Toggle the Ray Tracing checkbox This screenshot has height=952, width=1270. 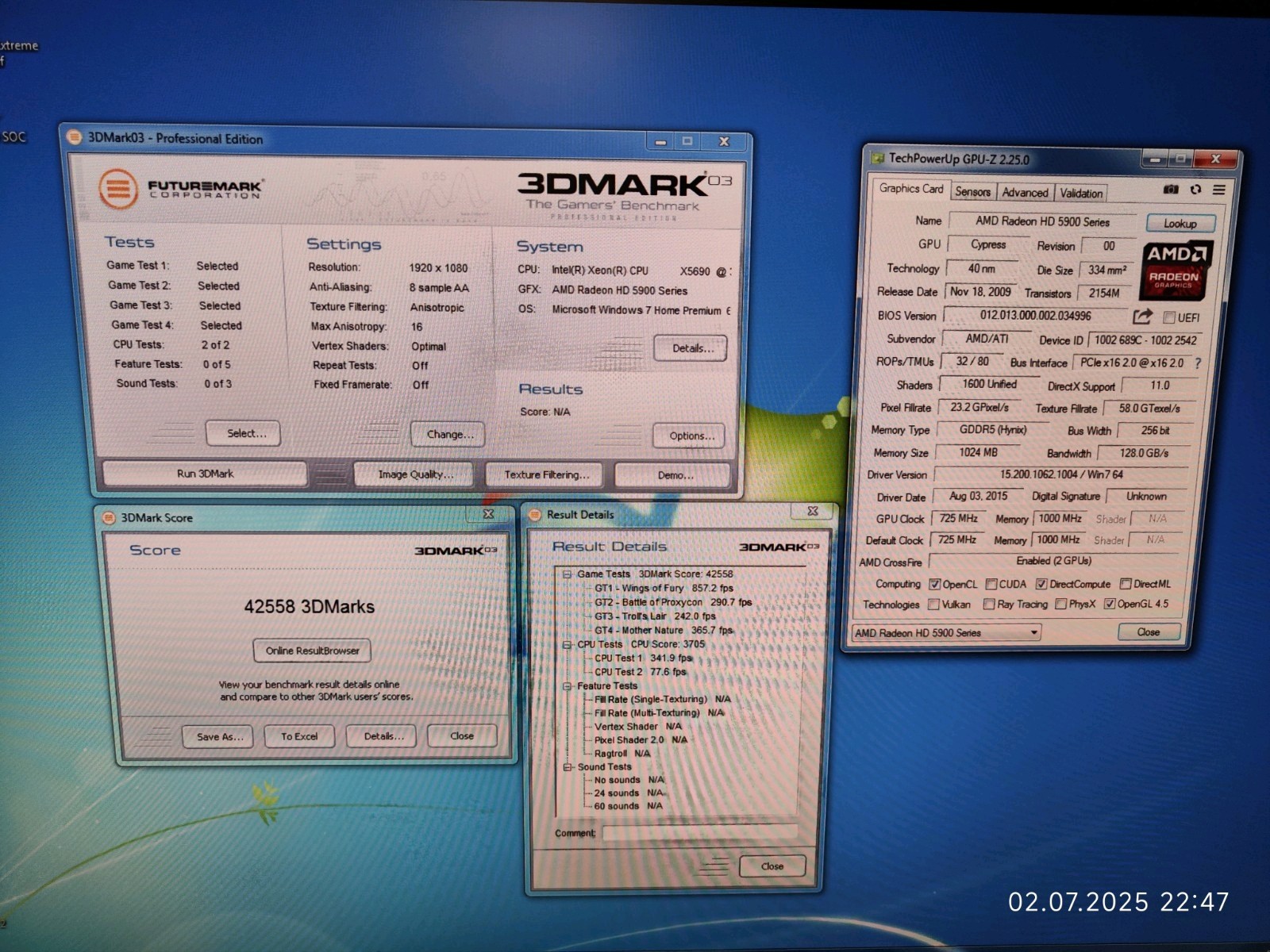(988, 605)
